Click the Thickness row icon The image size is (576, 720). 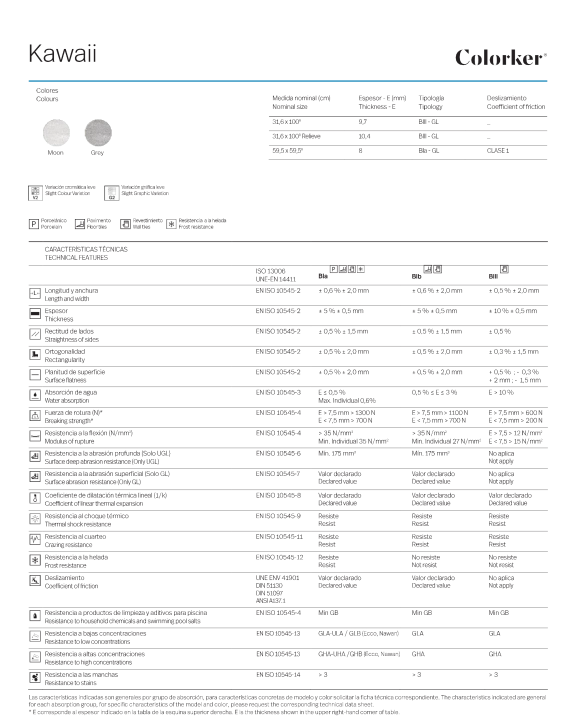click(x=35, y=314)
